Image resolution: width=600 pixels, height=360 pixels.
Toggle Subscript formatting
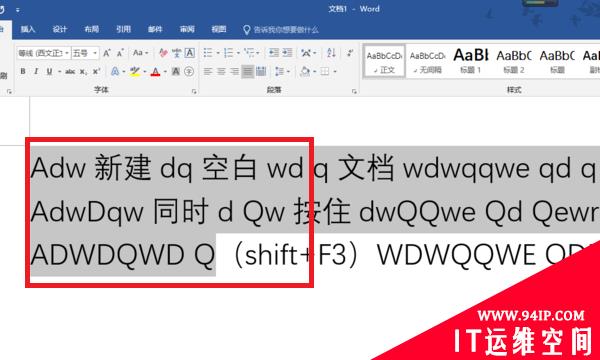pyautogui.click(x=83, y=71)
